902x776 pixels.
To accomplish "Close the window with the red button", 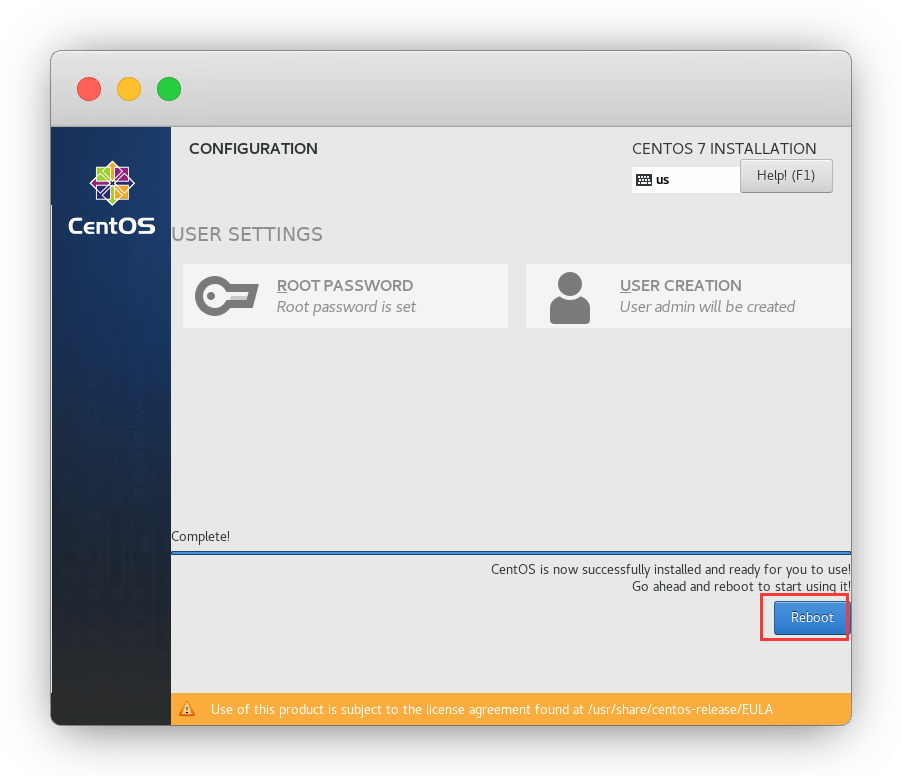I will pos(89,89).
